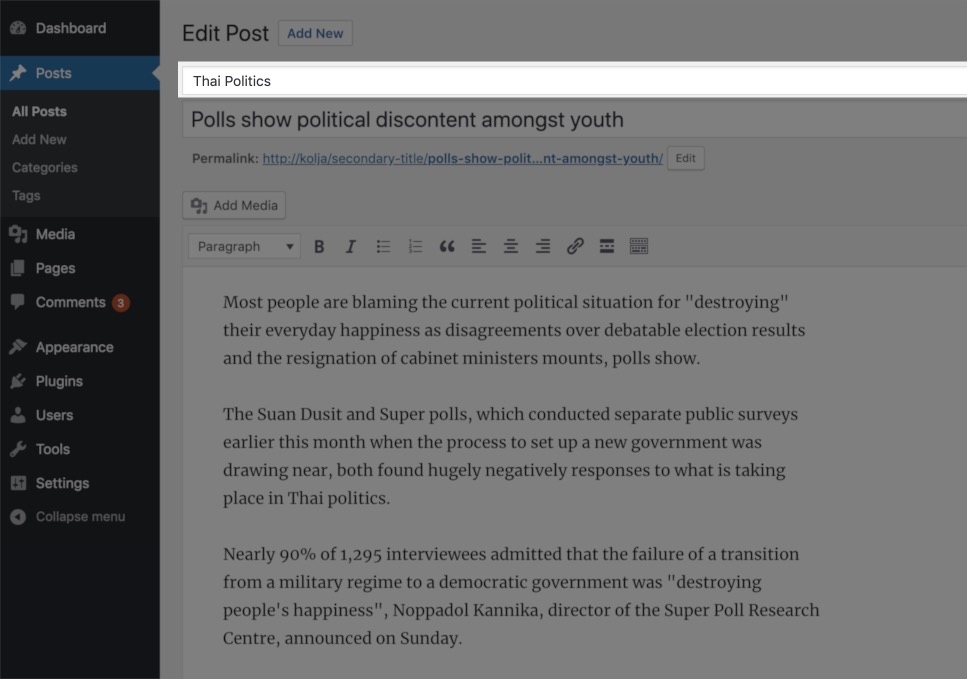
Task: Align text to the right
Action: [543, 247]
